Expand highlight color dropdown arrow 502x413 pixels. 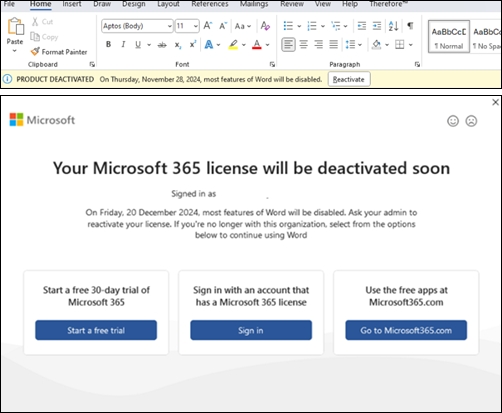click(244, 45)
